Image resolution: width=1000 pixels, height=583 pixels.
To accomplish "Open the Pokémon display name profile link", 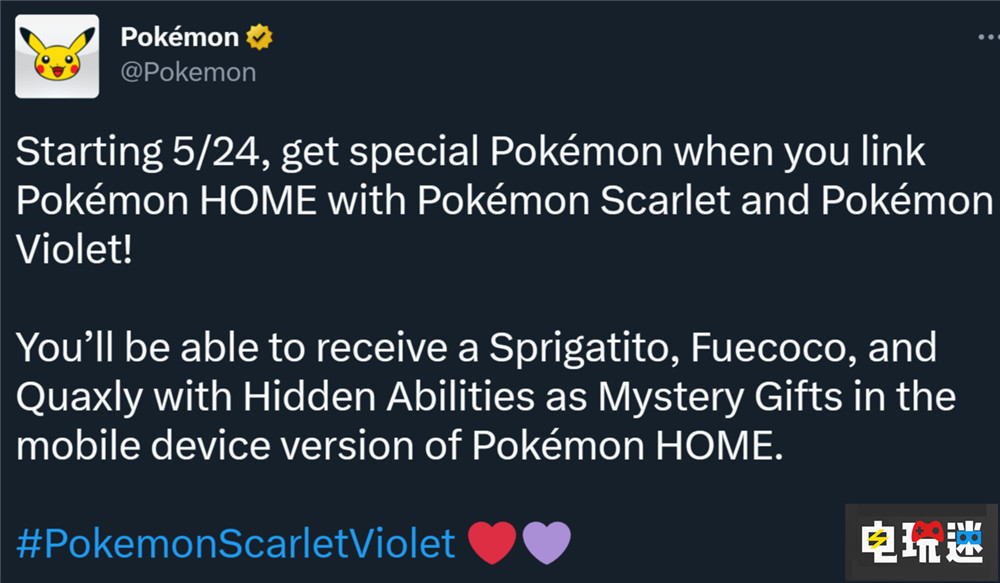I will tap(180, 38).
